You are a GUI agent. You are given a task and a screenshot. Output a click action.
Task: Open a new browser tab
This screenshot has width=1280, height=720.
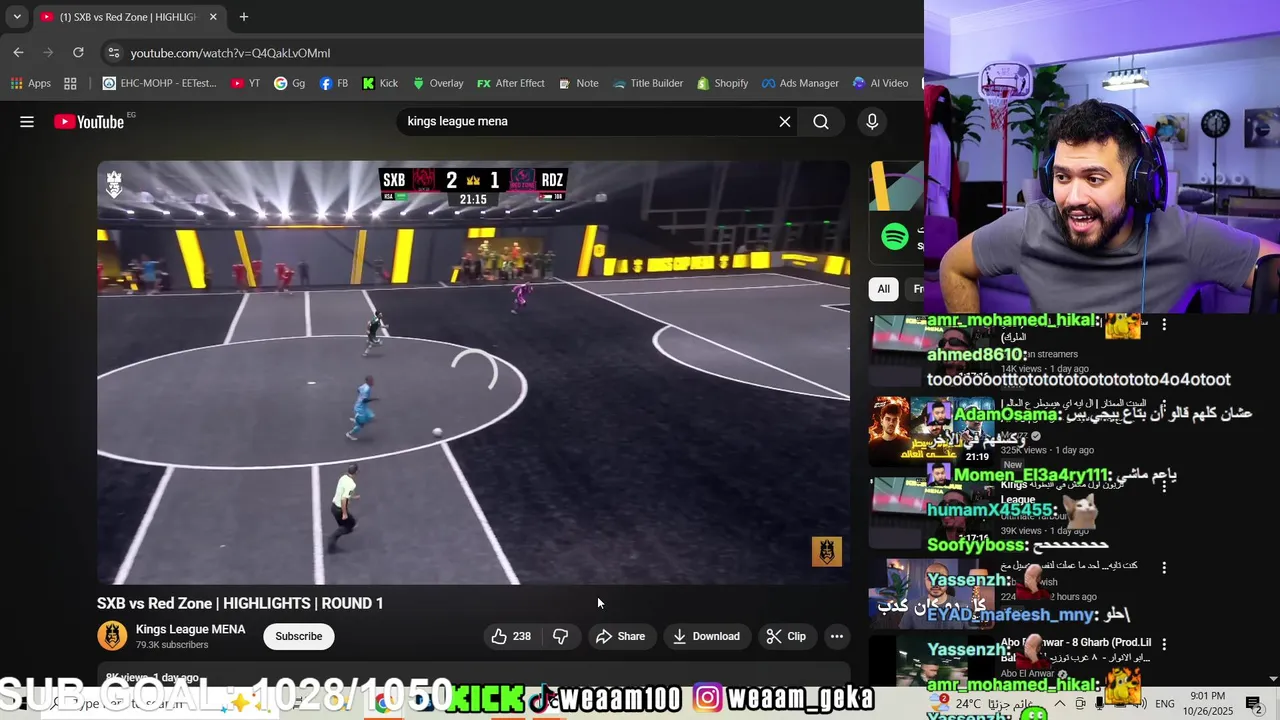(x=244, y=17)
